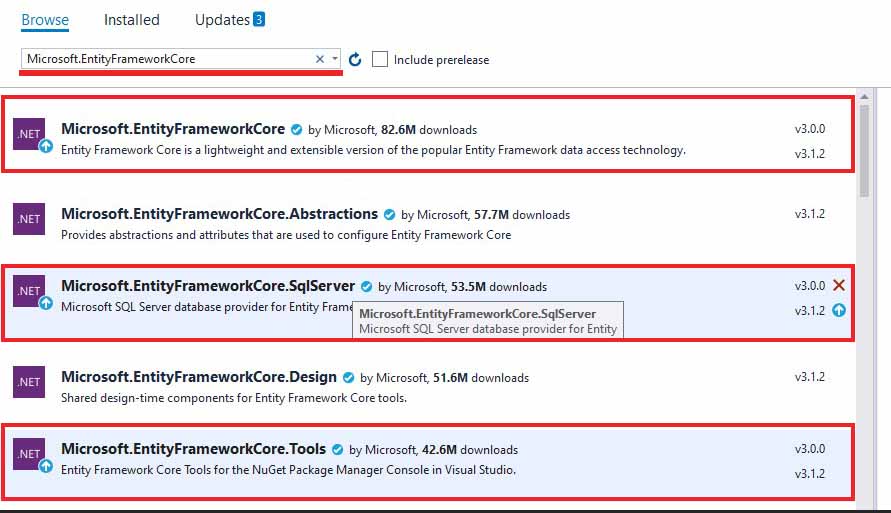Select the Browse tab
The width and height of the screenshot is (891, 513).
(45, 20)
